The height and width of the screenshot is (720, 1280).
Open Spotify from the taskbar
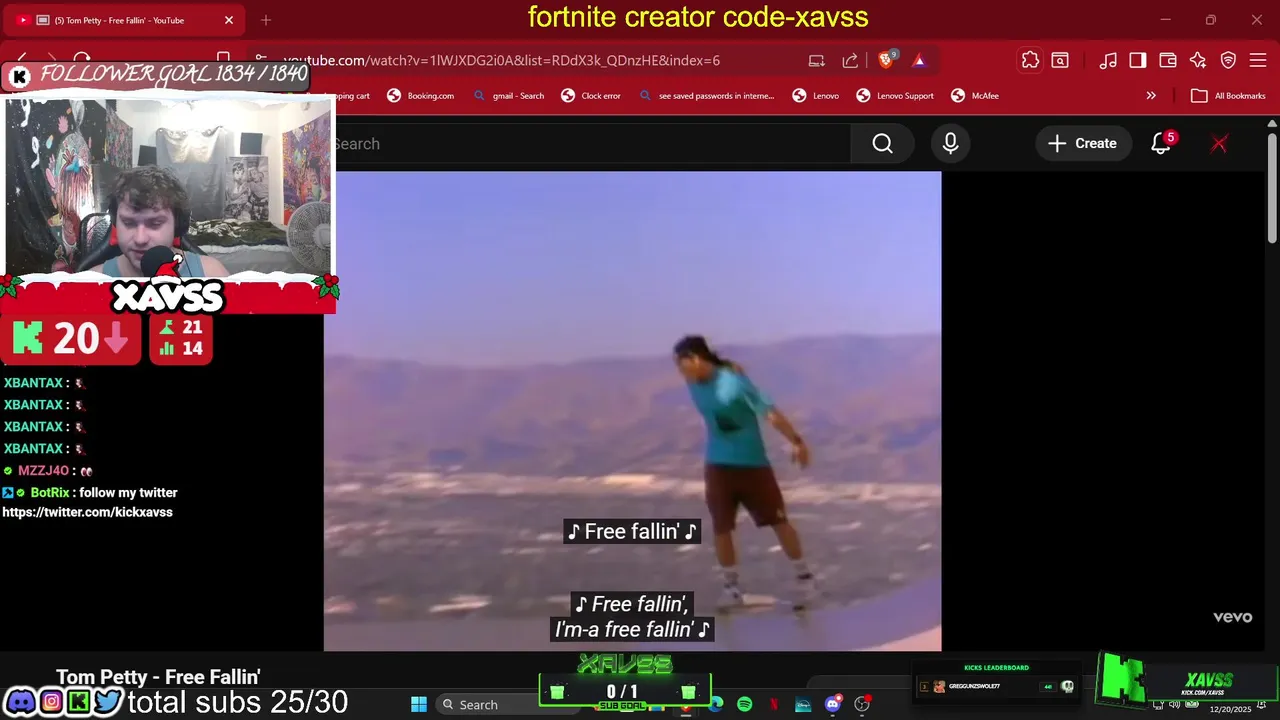744,704
